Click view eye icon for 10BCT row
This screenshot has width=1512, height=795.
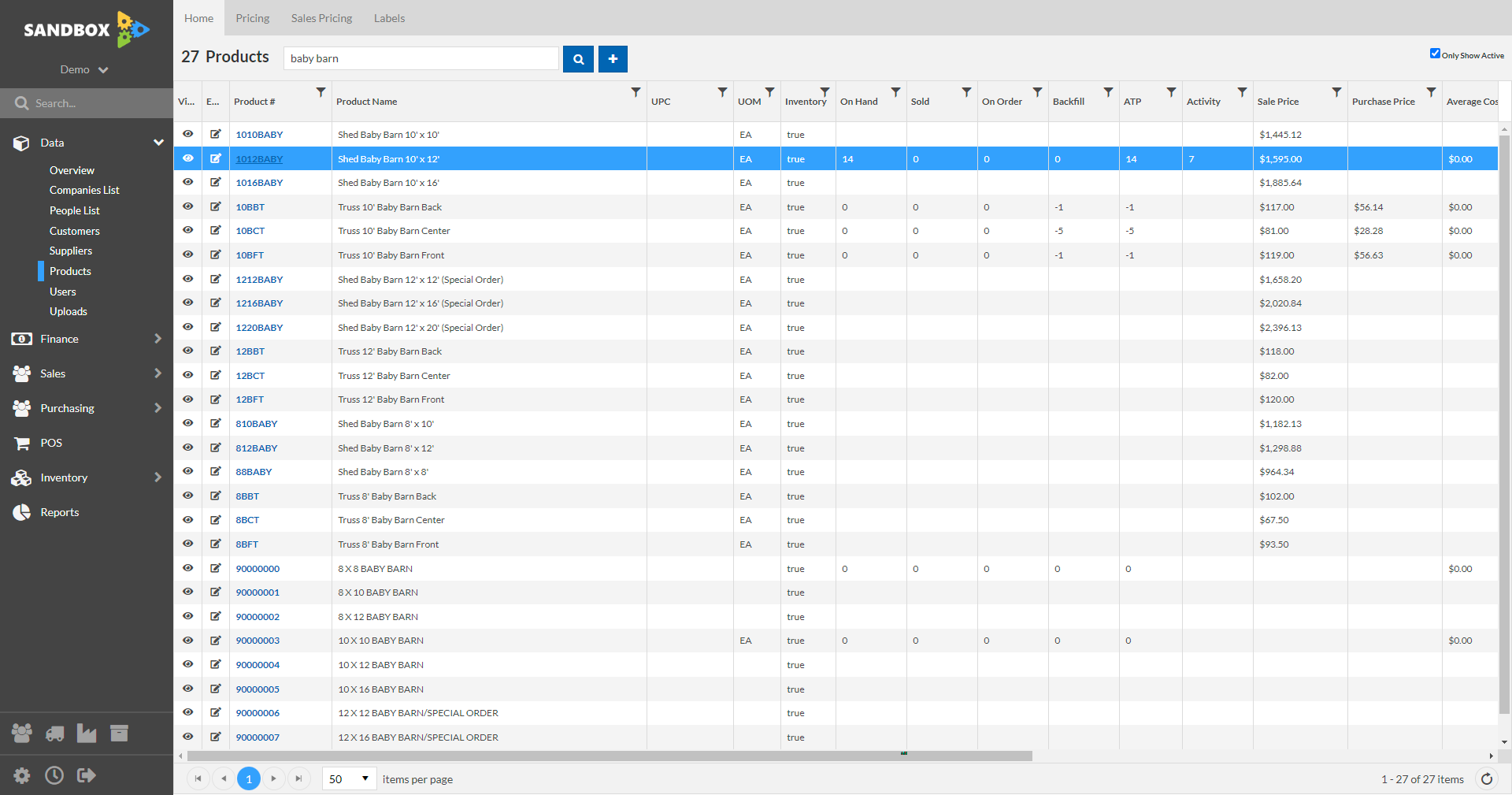[187, 230]
